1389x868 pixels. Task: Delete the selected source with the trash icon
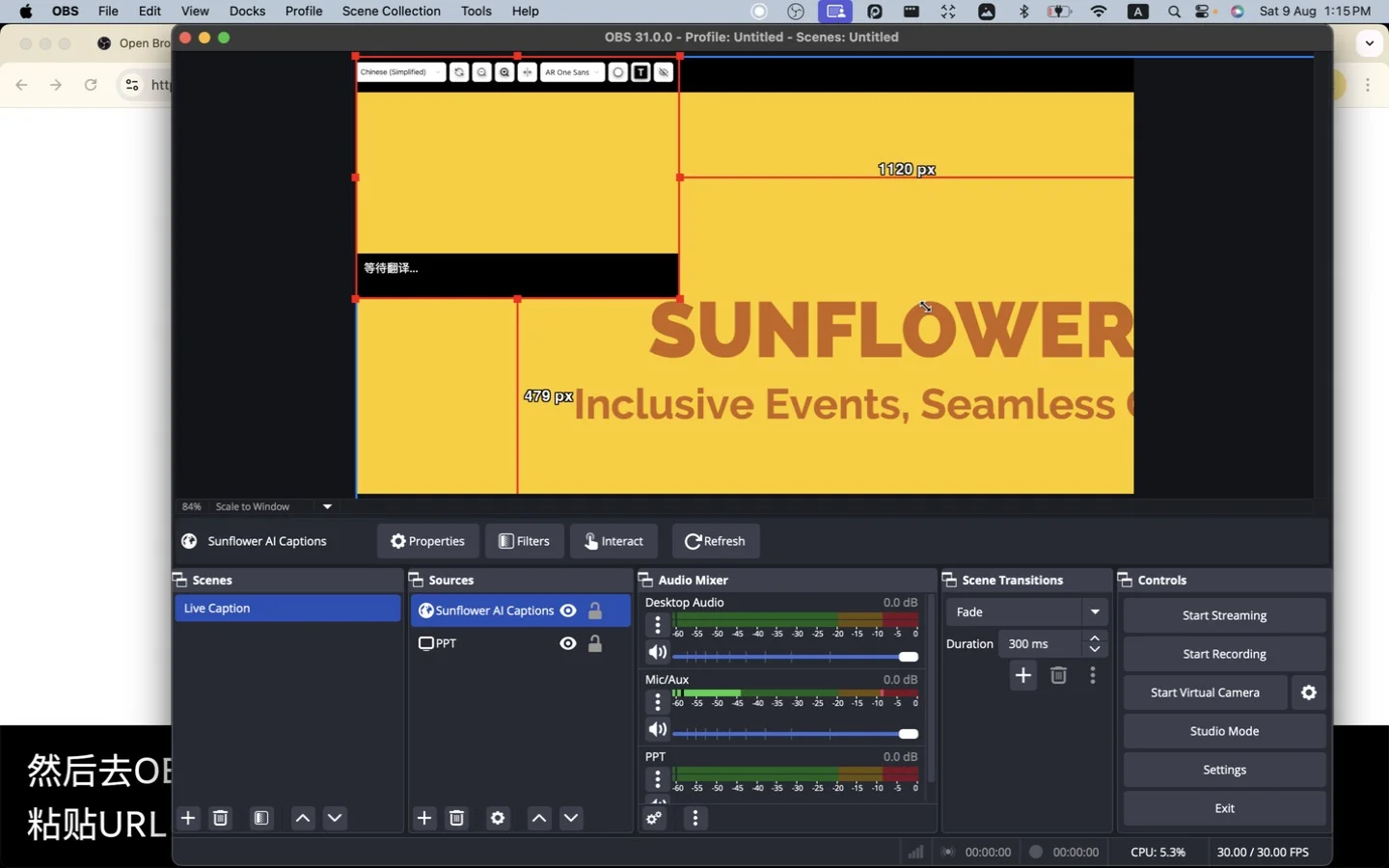[457, 818]
